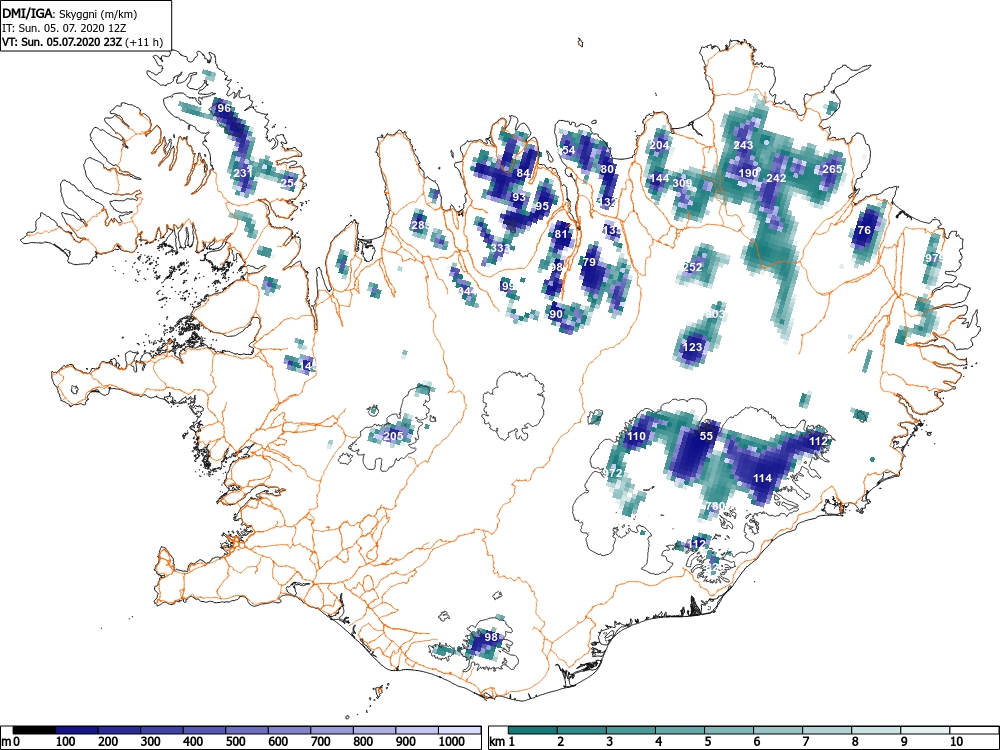Click the map value 144
Image resolution: width=1000 pixels, height=750 pixels.
(x=659, y=178)
